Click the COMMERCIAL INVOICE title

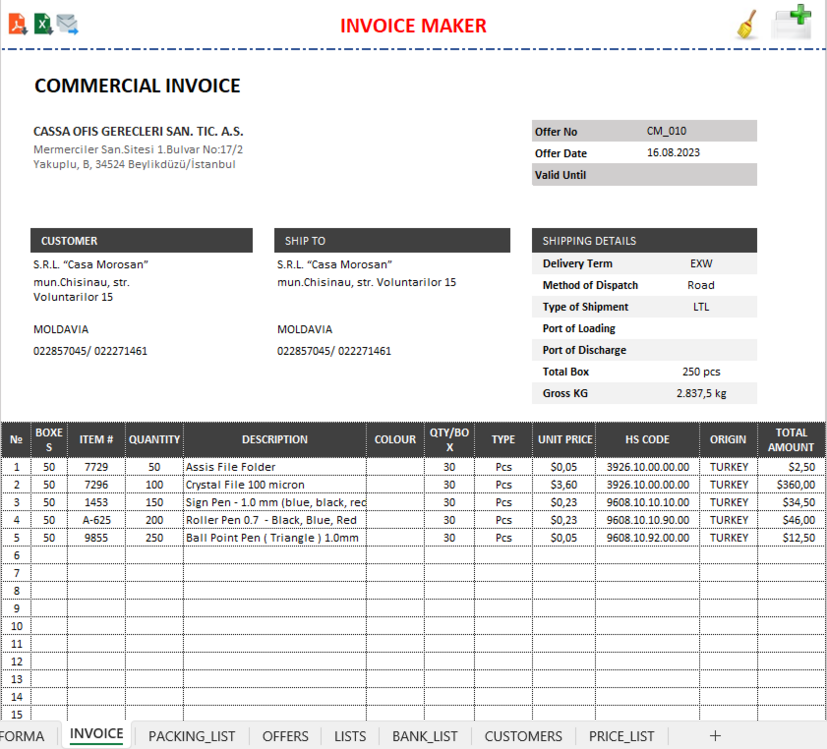tap(137, 85)
